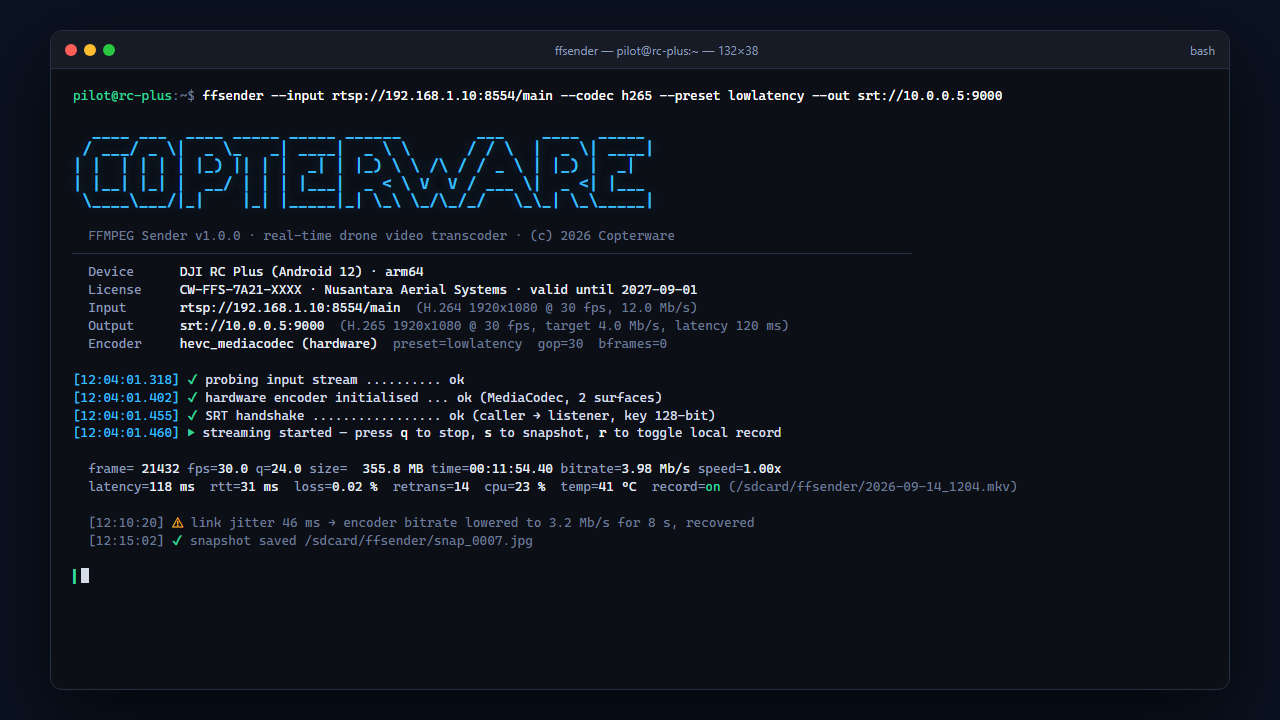Click the green zoom window button

pyautogui.click(x=109, y=50)
